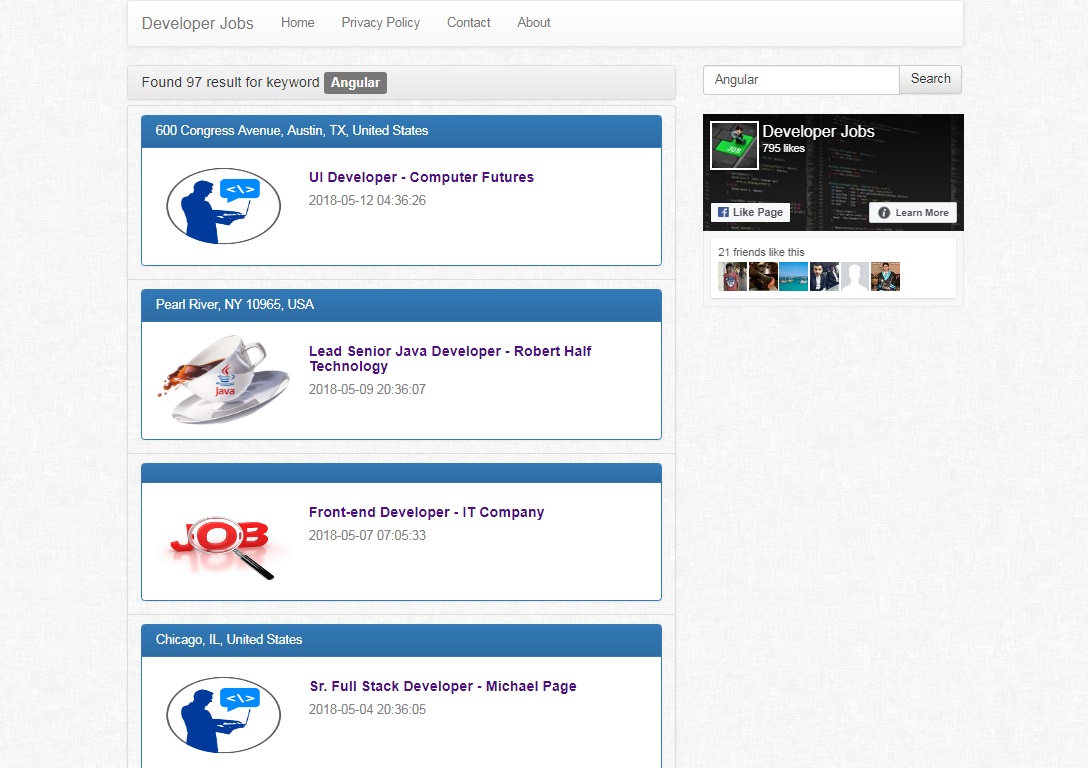
Task: Click the 795 likes text
Action: click(x=783, y=148)
